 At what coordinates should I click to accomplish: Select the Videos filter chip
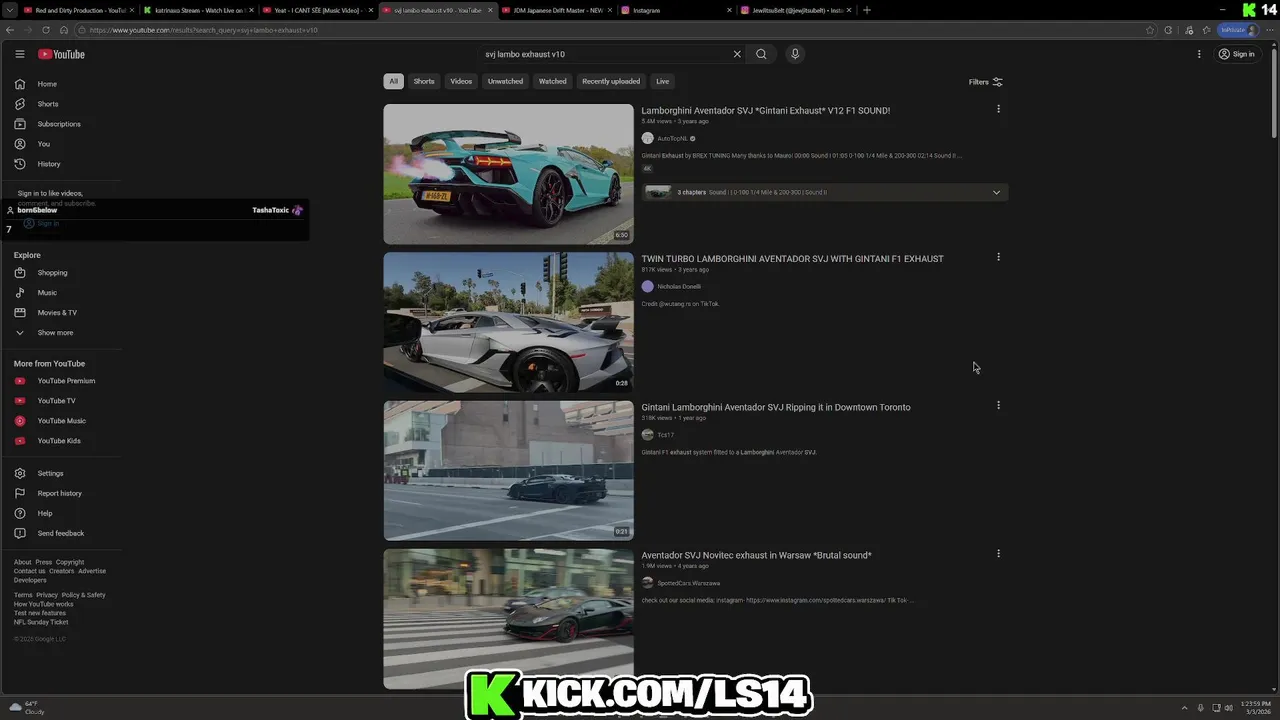(461, 81)
